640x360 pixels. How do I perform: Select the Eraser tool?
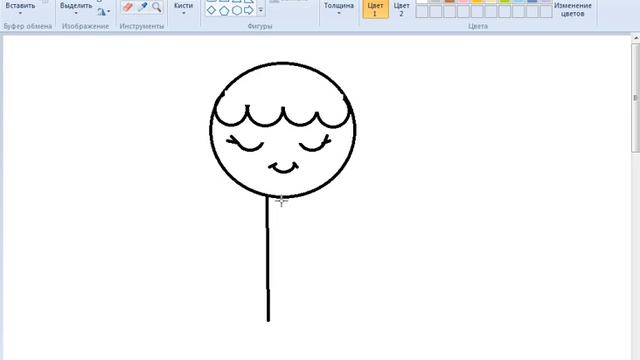[128, 7]
